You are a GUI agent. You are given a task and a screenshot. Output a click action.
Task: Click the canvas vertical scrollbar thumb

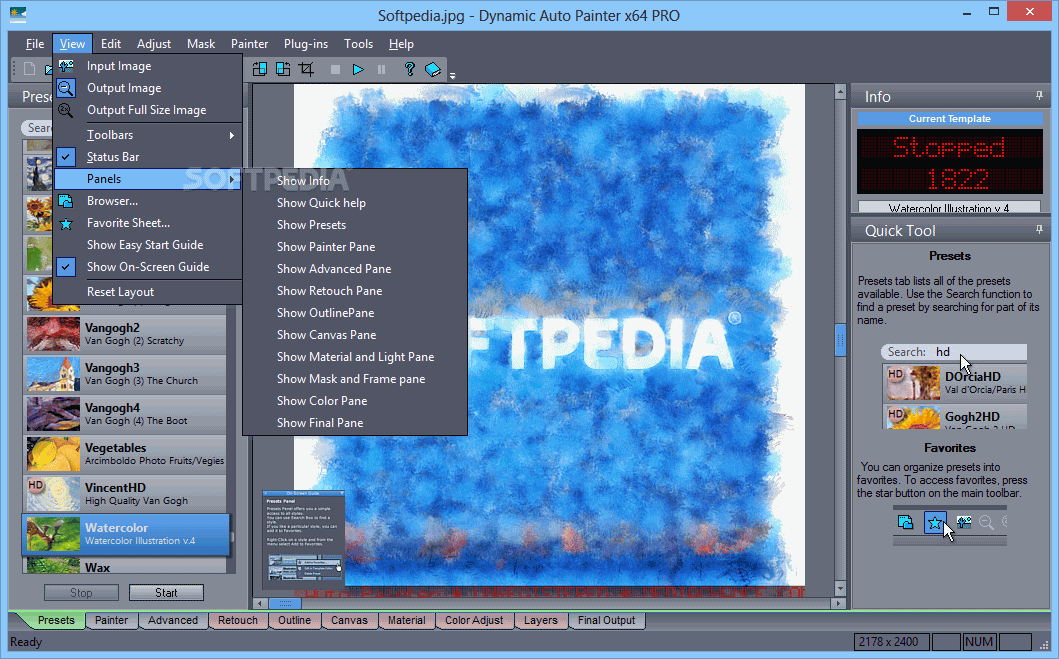[x=840, y=340]
